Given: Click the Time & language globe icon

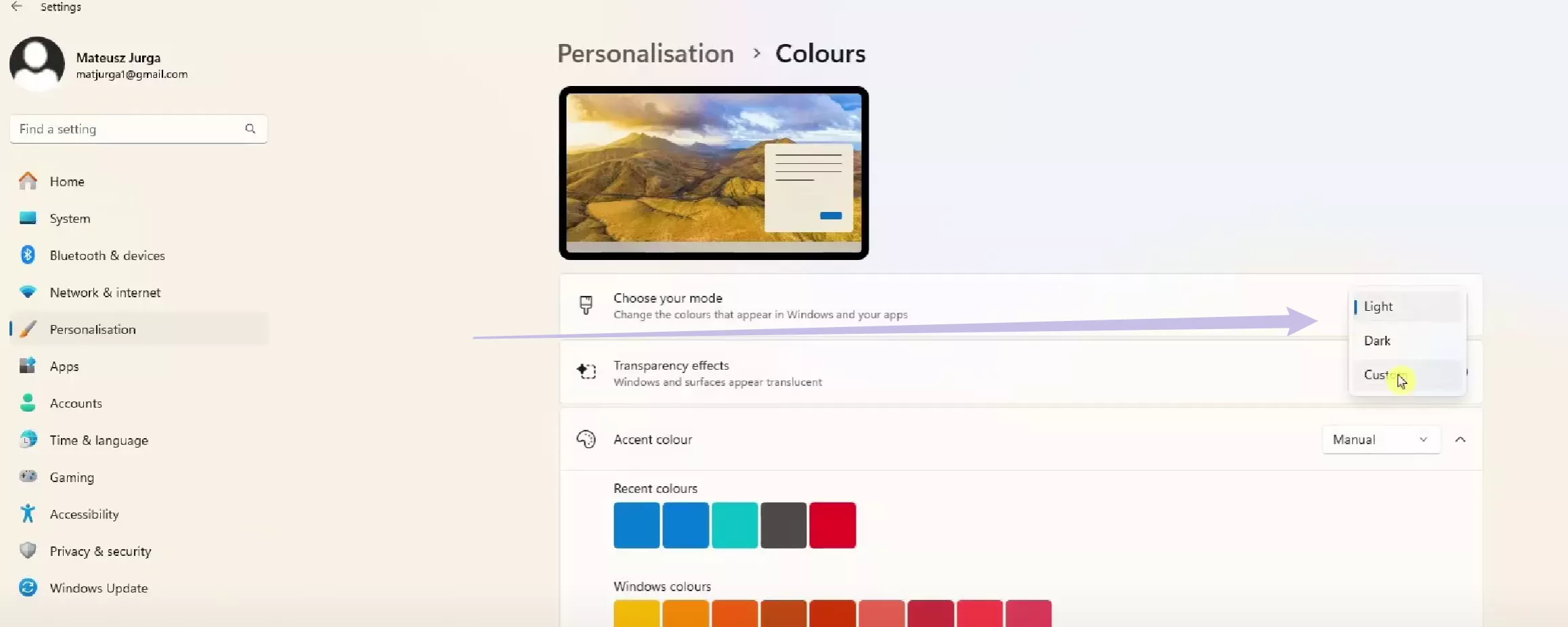Looking at the screenshot, I should coord(28,439).
